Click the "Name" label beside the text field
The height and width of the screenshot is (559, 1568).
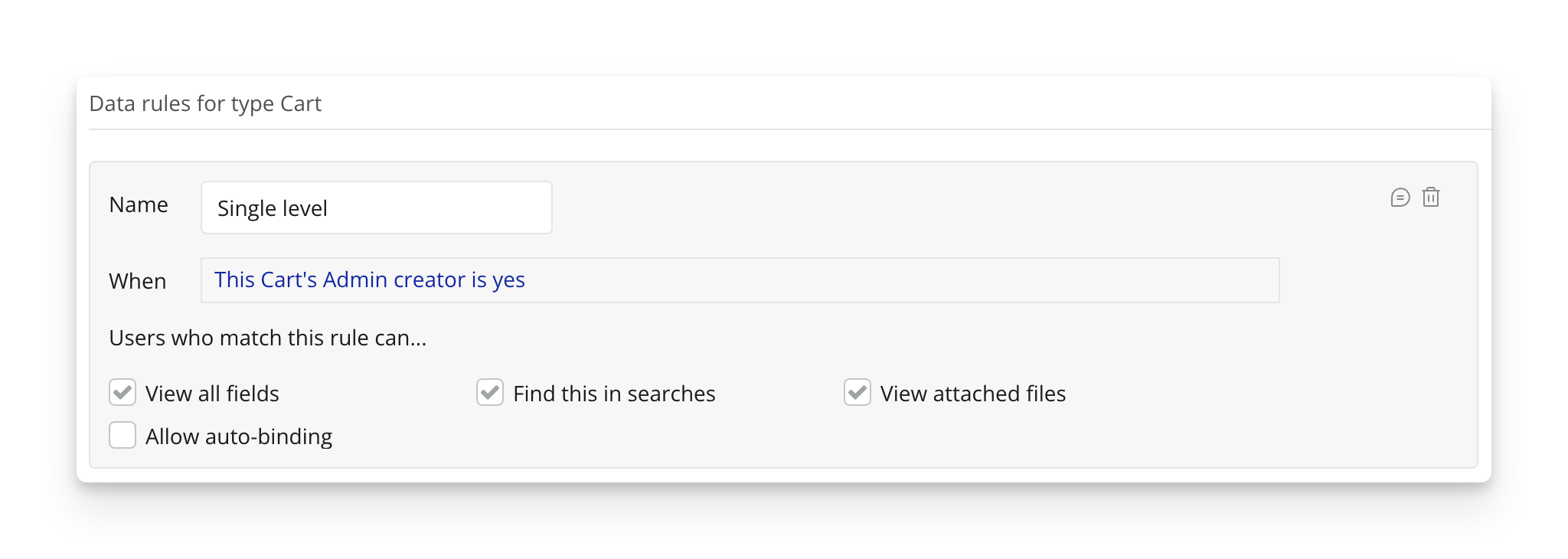(139, 205)
